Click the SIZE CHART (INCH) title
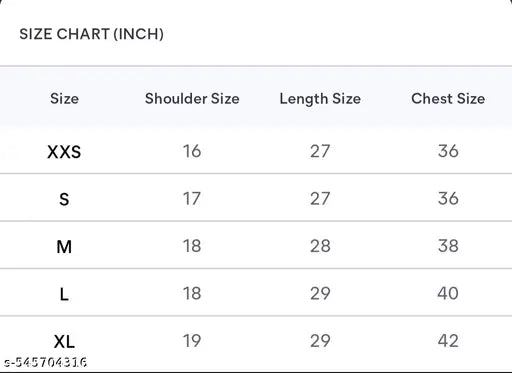The height and width of the screenshot is (373, 512). 91,34
